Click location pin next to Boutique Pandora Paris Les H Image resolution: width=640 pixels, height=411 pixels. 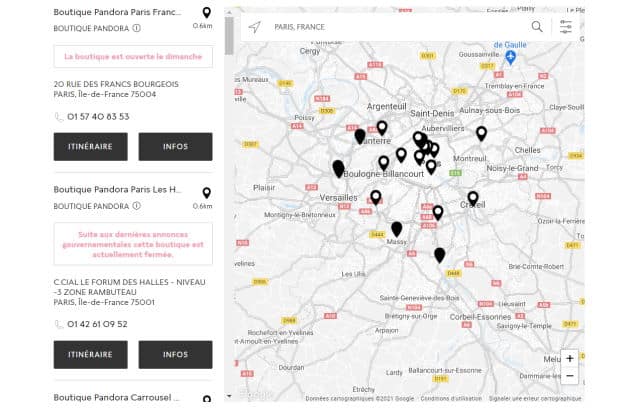point(207,193)
